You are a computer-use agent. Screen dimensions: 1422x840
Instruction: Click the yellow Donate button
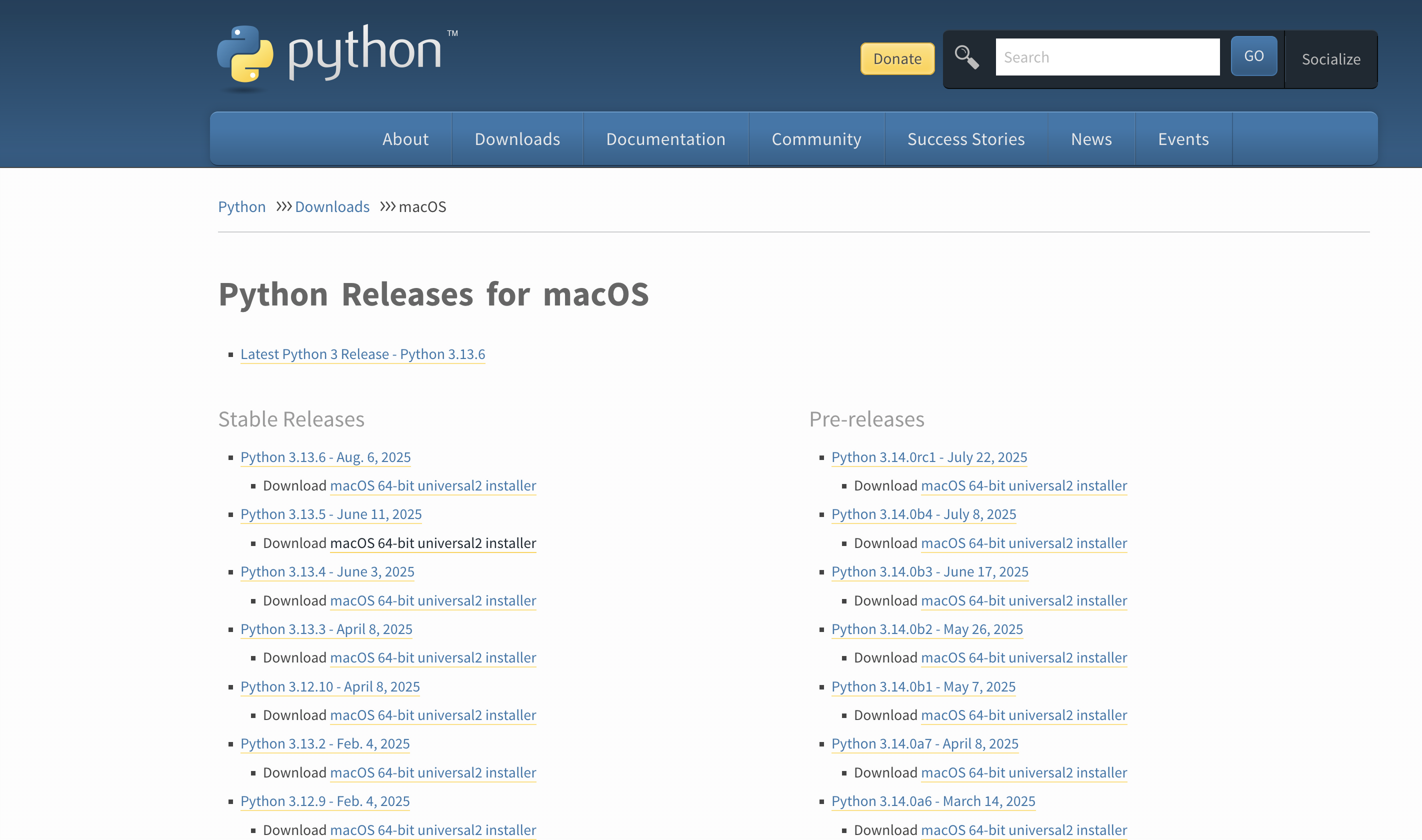tap(897, 58)
